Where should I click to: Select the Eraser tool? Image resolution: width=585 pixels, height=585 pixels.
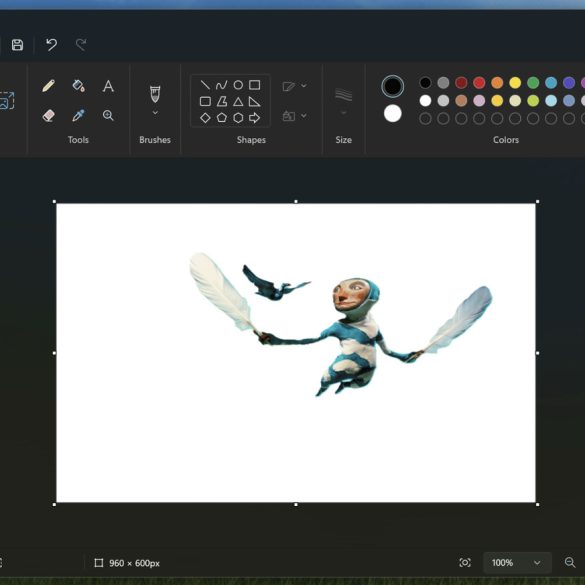[49, 115]
